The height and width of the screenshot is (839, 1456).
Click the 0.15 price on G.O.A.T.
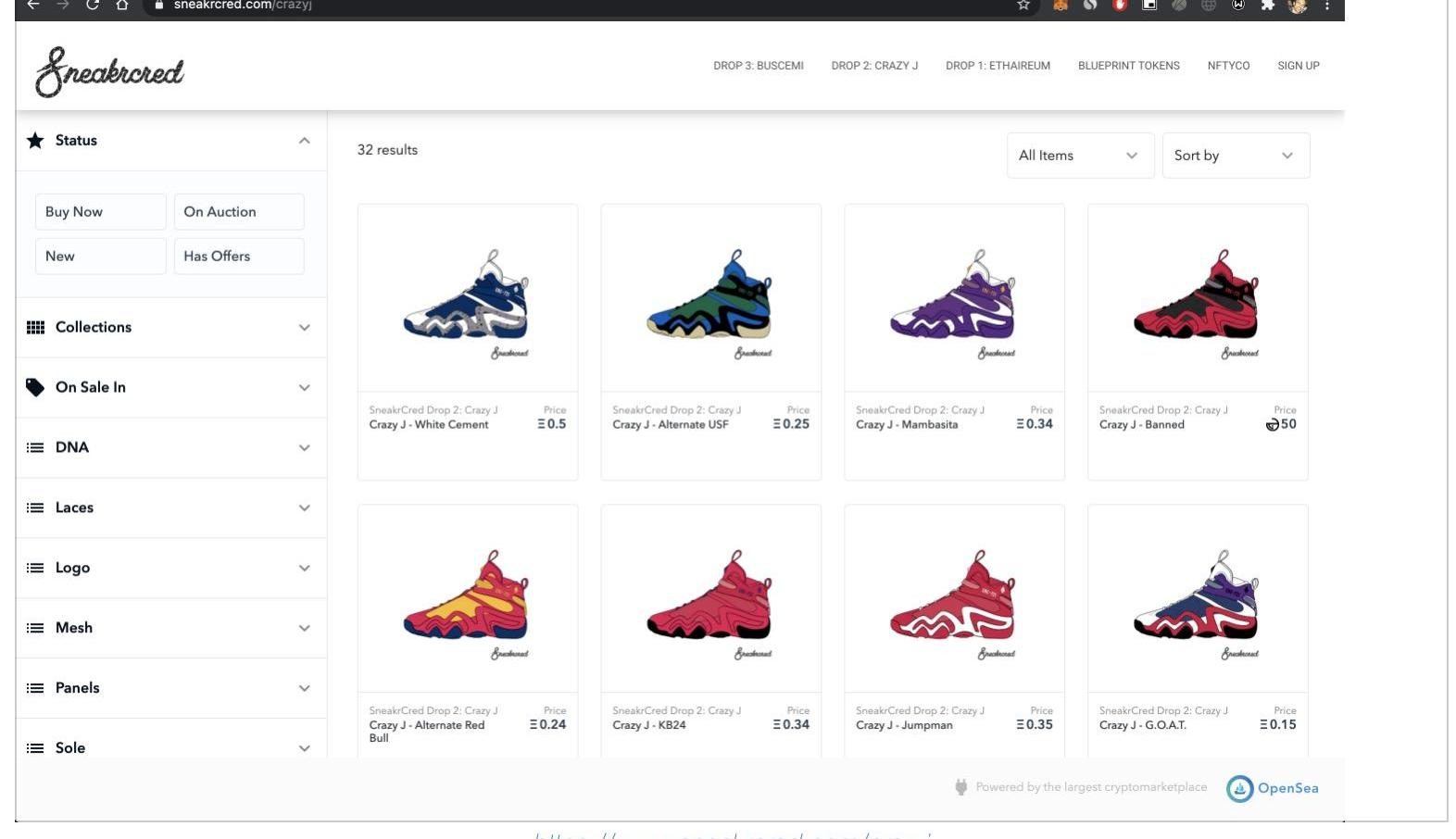(1278, 724)
